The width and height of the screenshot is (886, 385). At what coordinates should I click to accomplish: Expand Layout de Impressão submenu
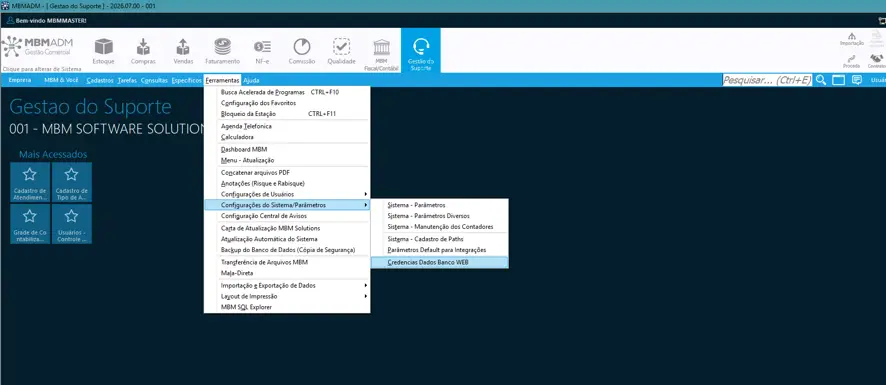[x=287, y=296]
